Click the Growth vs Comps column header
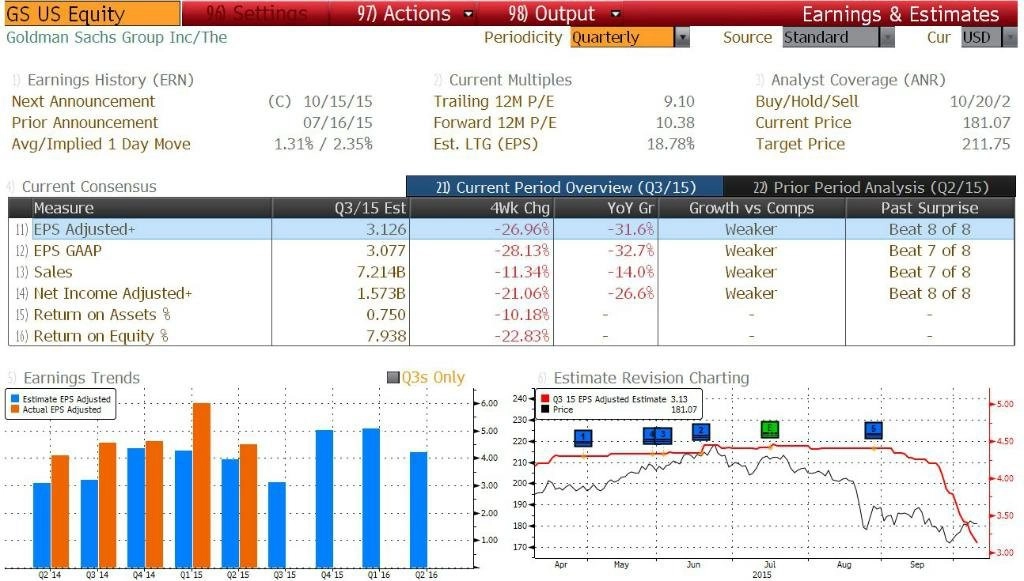 [x=751, y=208]
